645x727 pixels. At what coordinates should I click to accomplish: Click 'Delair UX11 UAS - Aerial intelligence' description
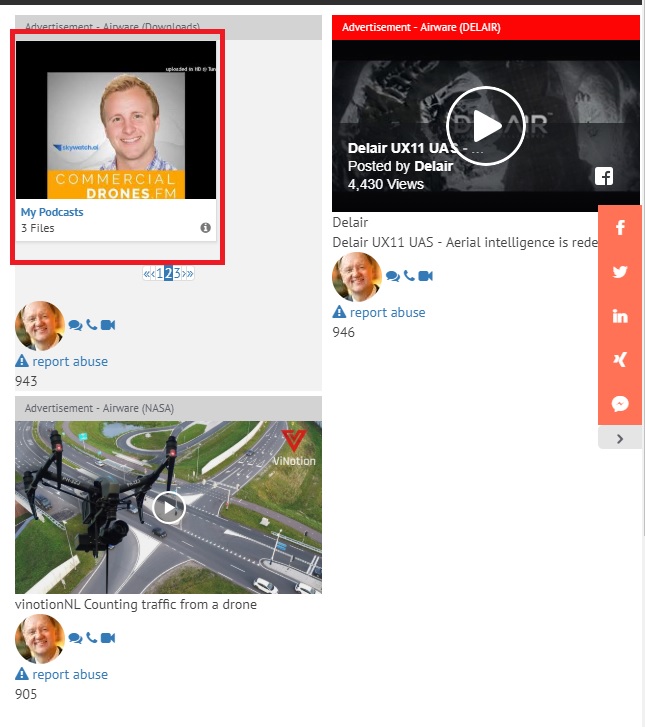[465, 242]
